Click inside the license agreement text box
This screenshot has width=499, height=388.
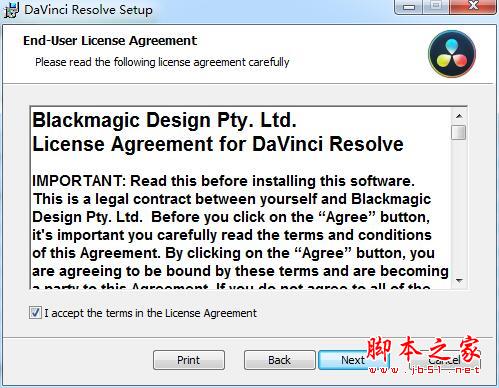click(241, 198)
